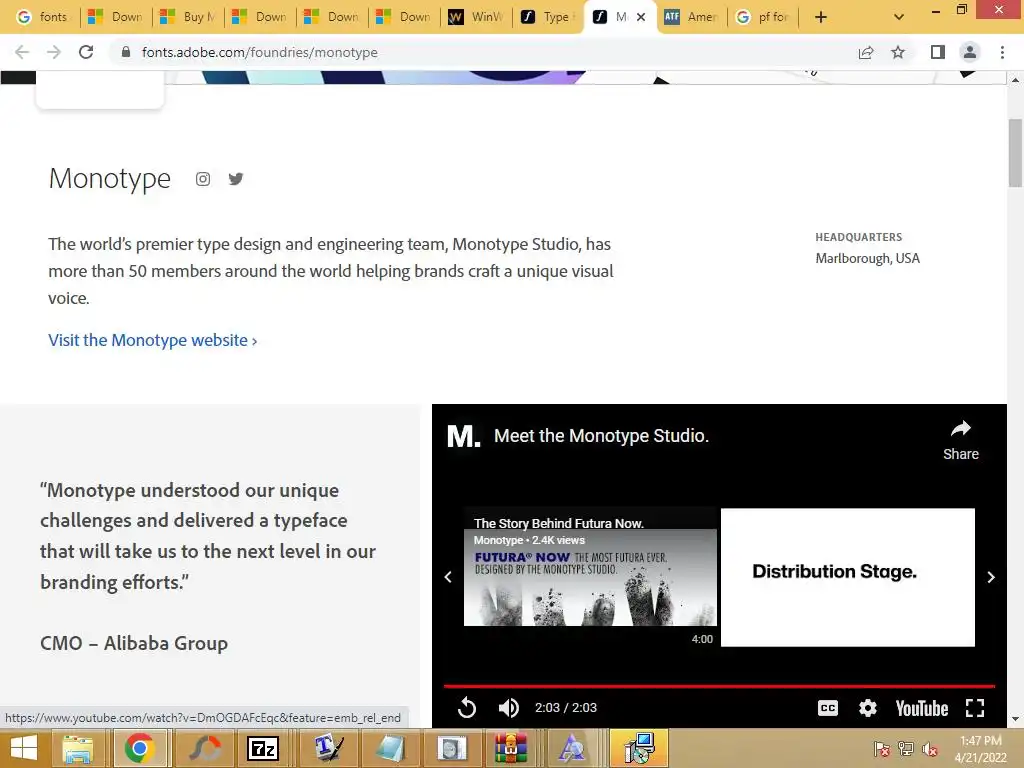Go back to previous page

coord(22,52)
